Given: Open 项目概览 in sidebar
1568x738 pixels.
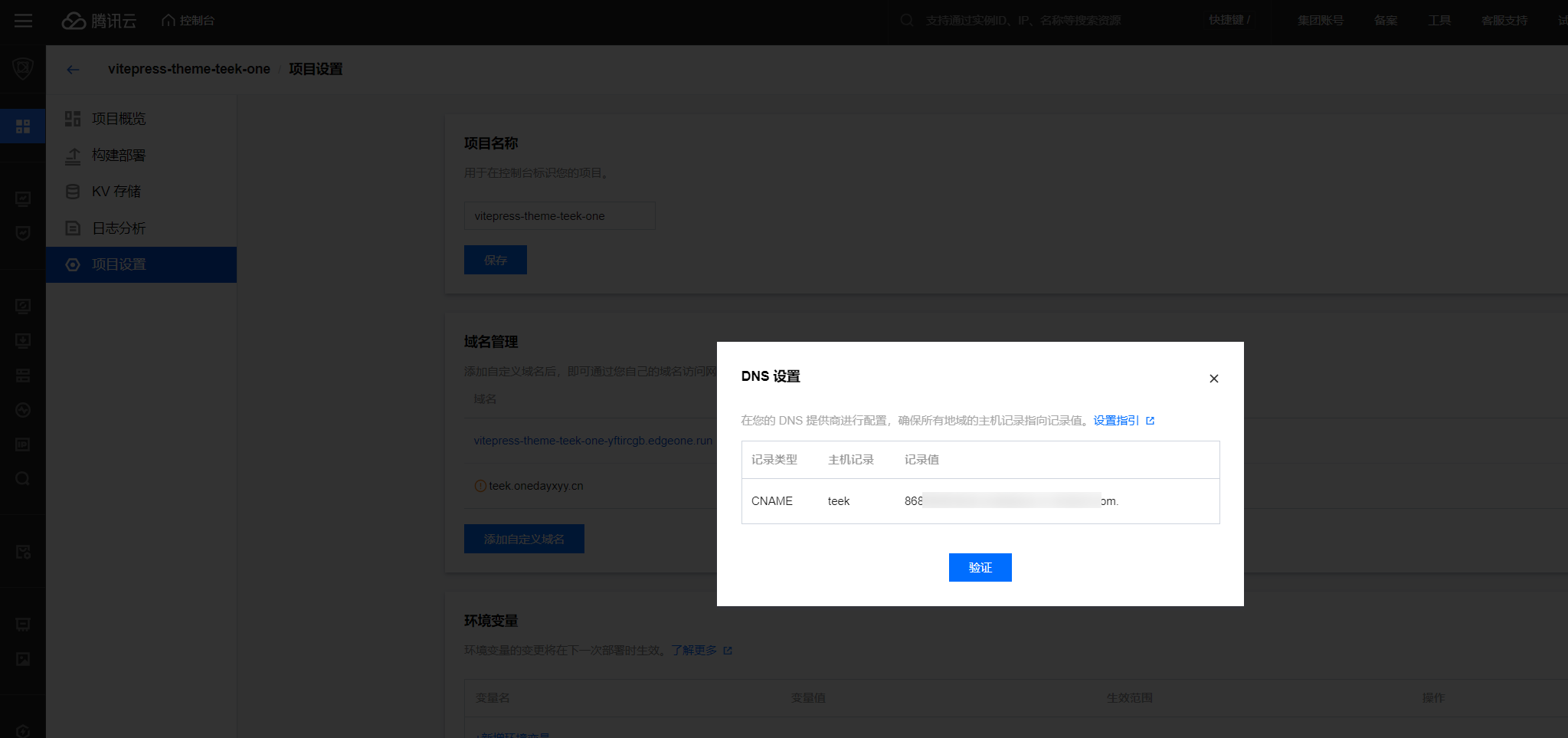Looking at the screenshot, I should click(x=119, y=119).
